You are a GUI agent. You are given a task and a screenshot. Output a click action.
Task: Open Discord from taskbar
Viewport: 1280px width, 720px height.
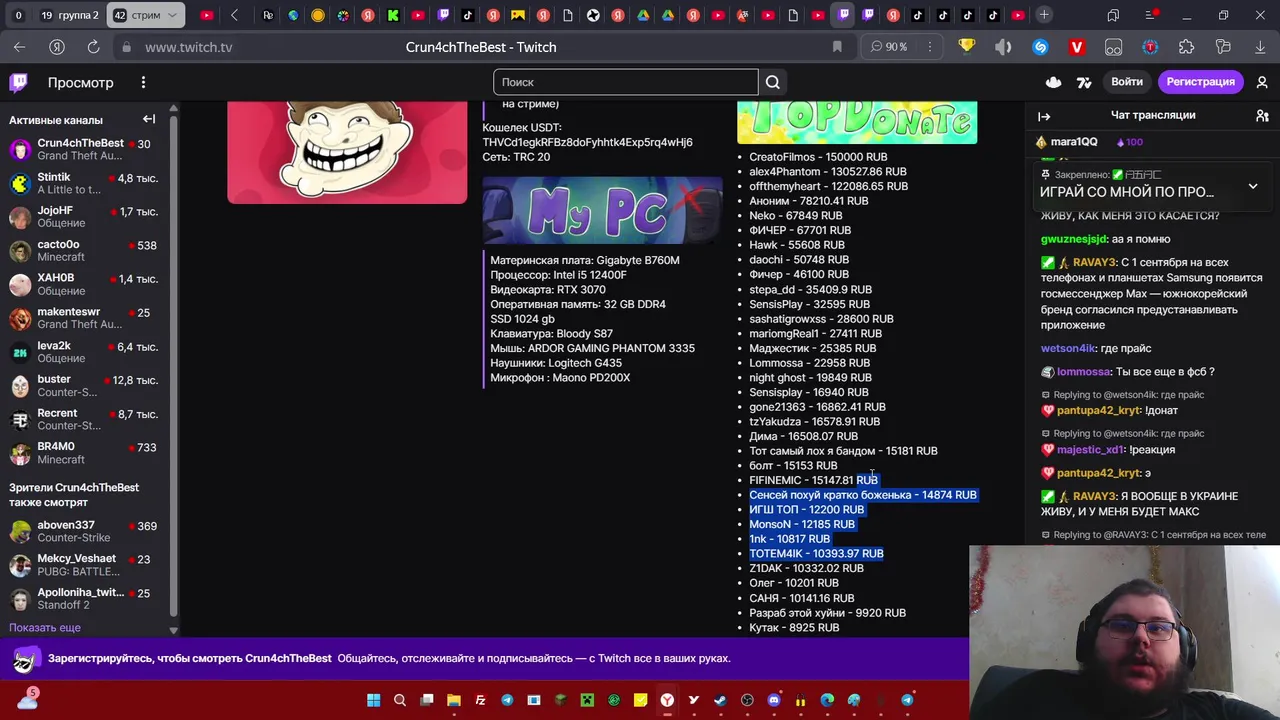pyautogui.click(x=774, y=700)
